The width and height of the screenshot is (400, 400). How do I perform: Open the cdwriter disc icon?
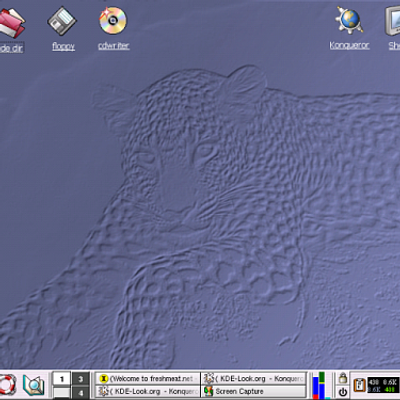[113, 20]
